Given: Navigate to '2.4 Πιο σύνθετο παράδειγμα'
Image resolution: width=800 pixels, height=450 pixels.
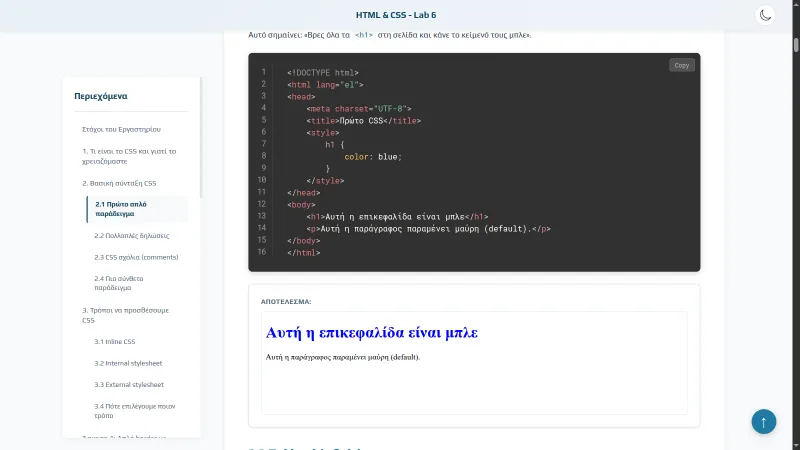Looking at the screenshot, I should pyautogui.click(x=119, y=283).
